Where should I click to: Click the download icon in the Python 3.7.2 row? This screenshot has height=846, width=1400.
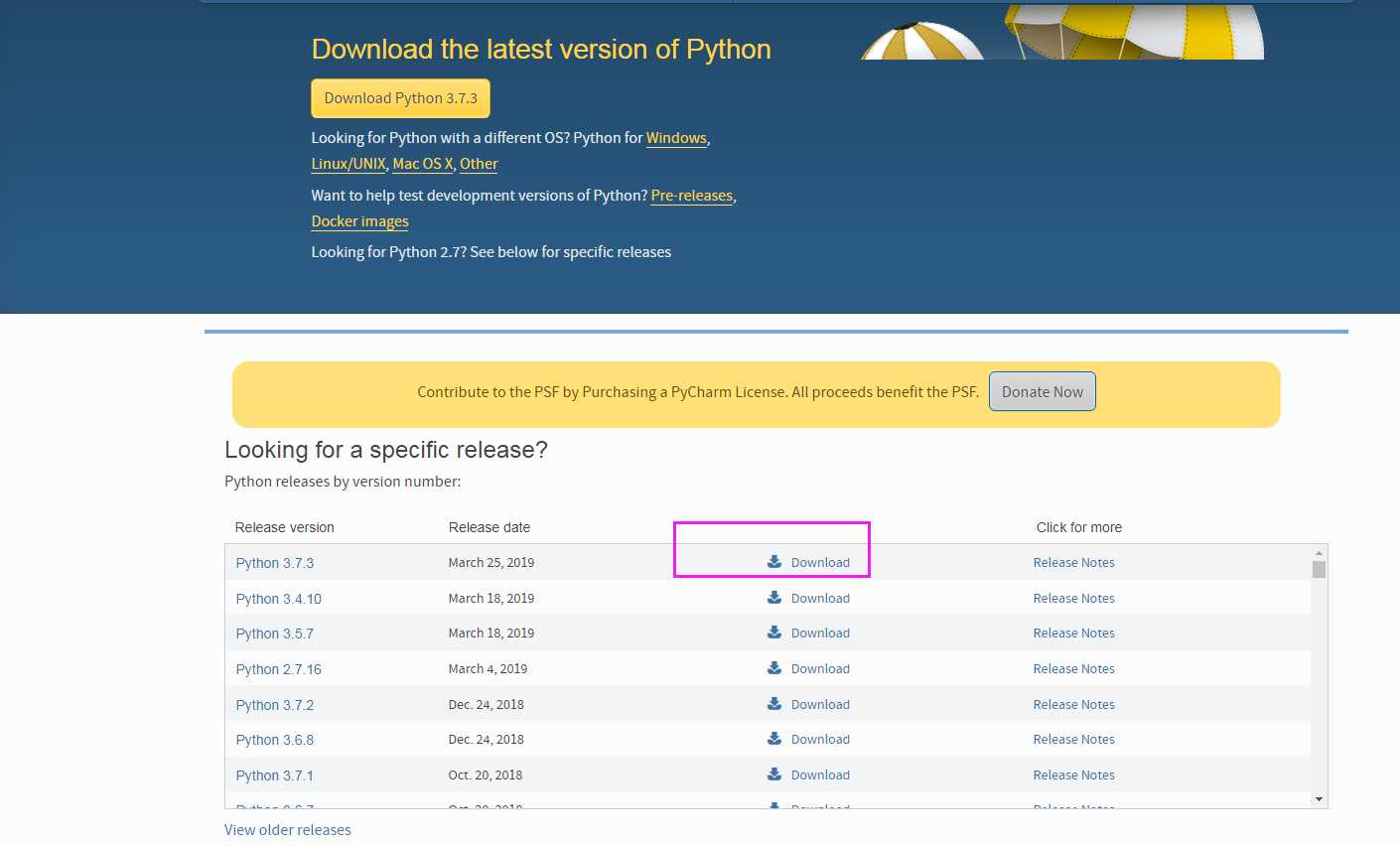pos(774,704)
